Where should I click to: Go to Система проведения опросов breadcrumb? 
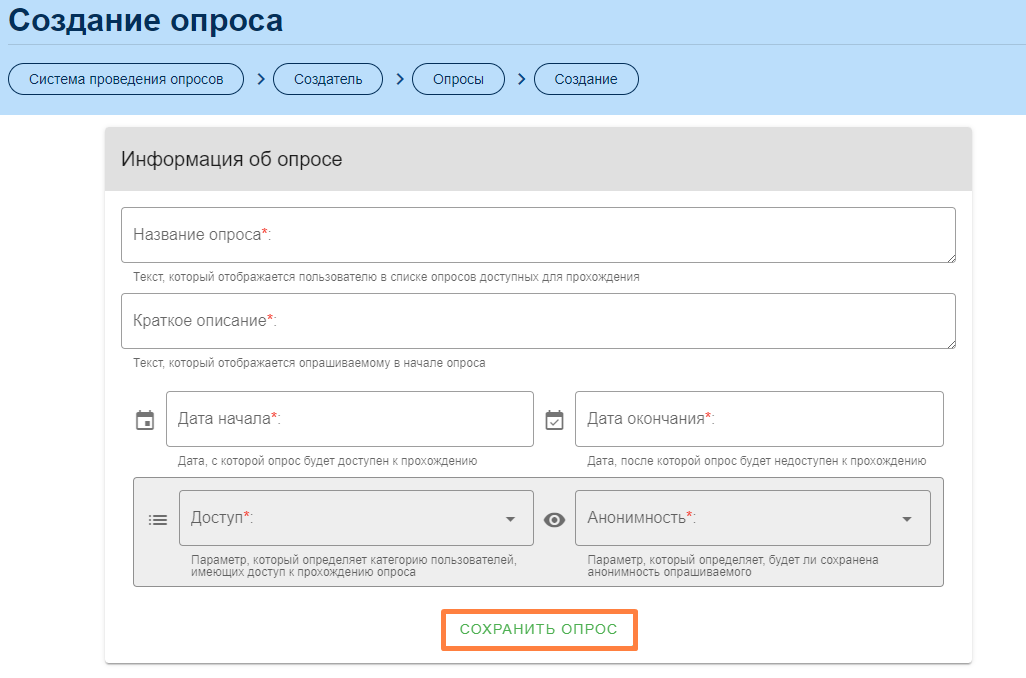click(x=126, y=79)
